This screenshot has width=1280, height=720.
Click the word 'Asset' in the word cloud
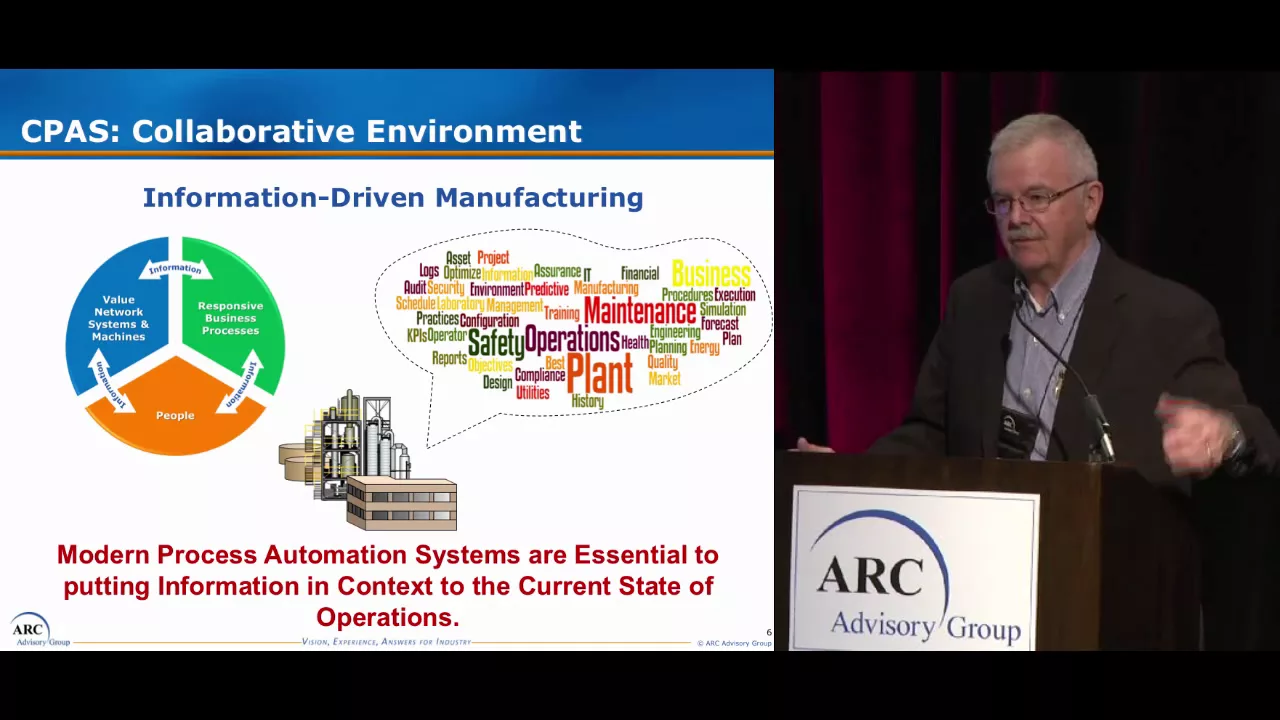click(459, 258)
